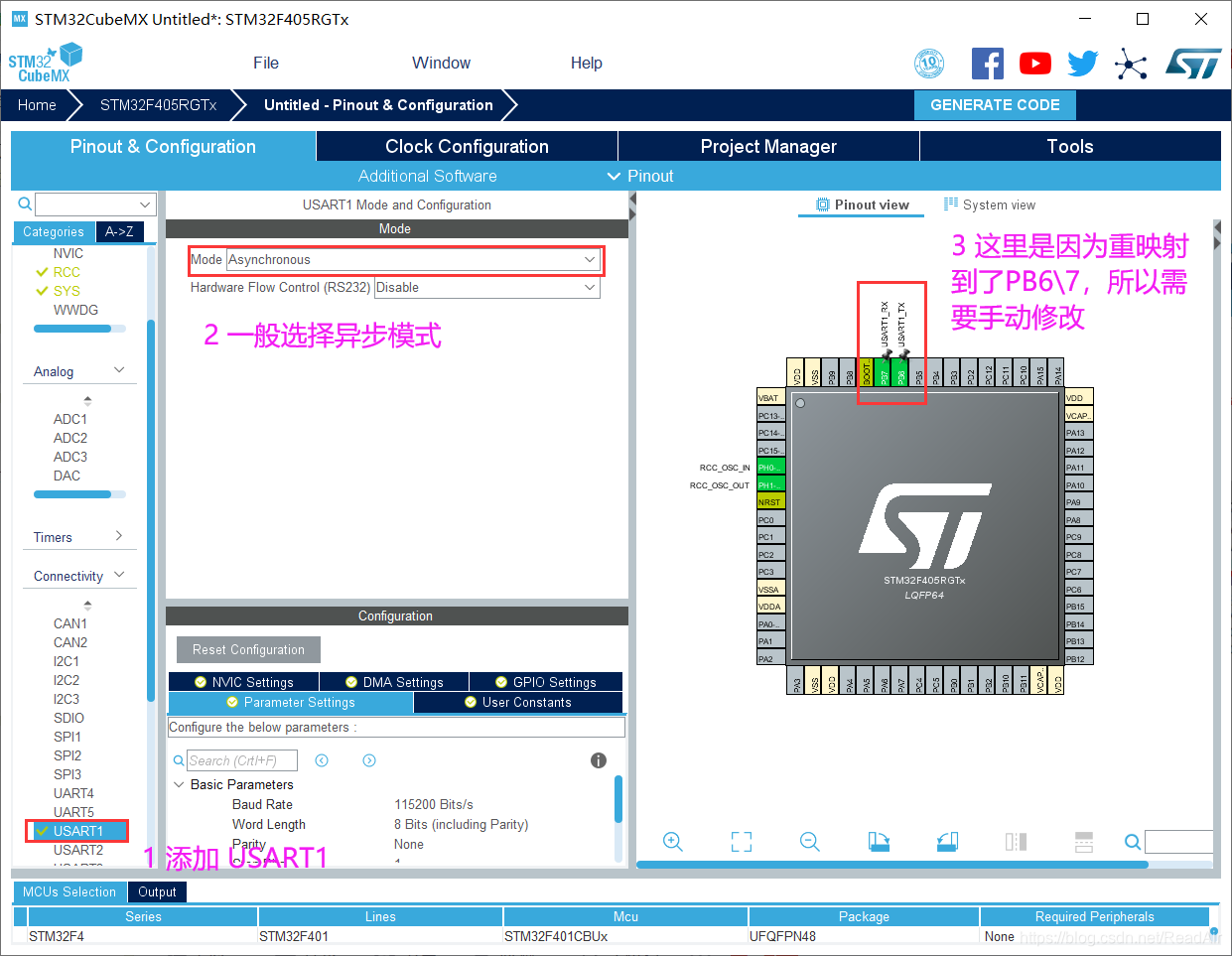
Task: Expand the Timers category
Action: 119,536
